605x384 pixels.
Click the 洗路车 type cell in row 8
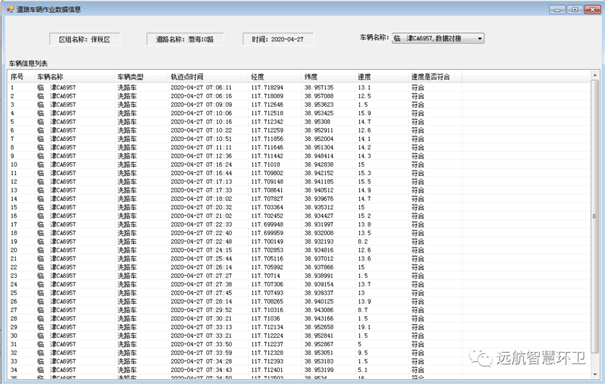(127, 147)
